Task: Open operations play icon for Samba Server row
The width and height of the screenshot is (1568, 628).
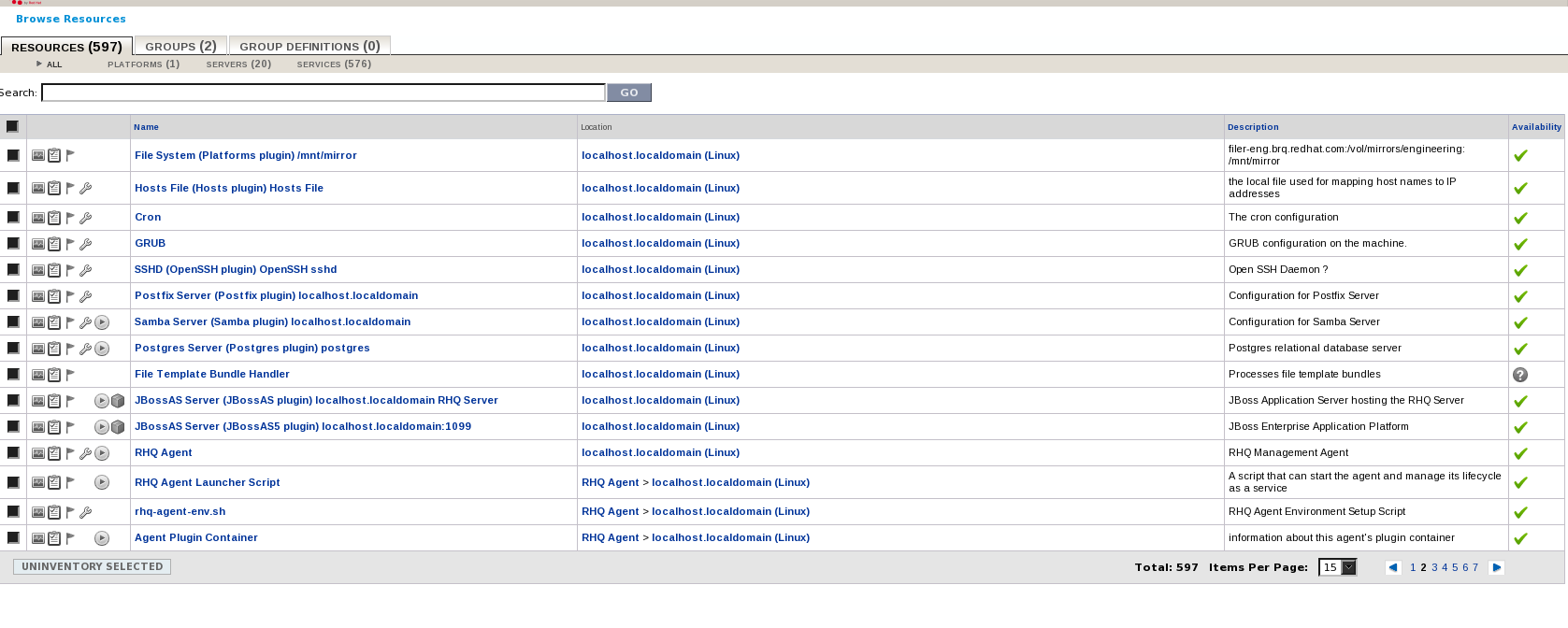Action: [102, 322]
